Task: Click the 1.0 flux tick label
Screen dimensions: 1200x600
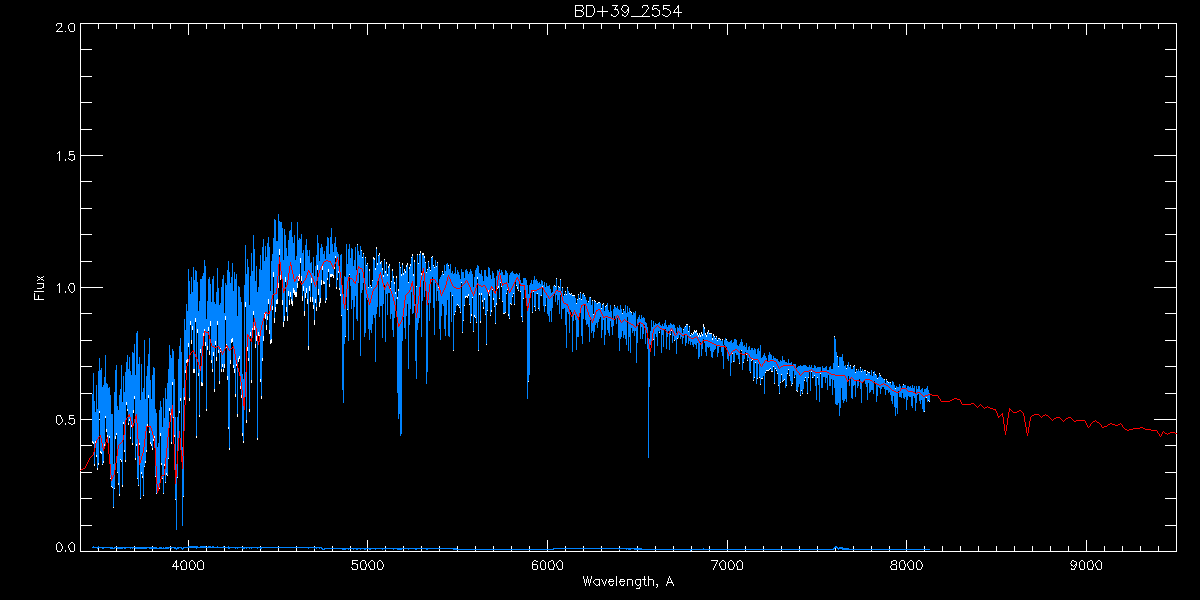Action: [65, 288]
